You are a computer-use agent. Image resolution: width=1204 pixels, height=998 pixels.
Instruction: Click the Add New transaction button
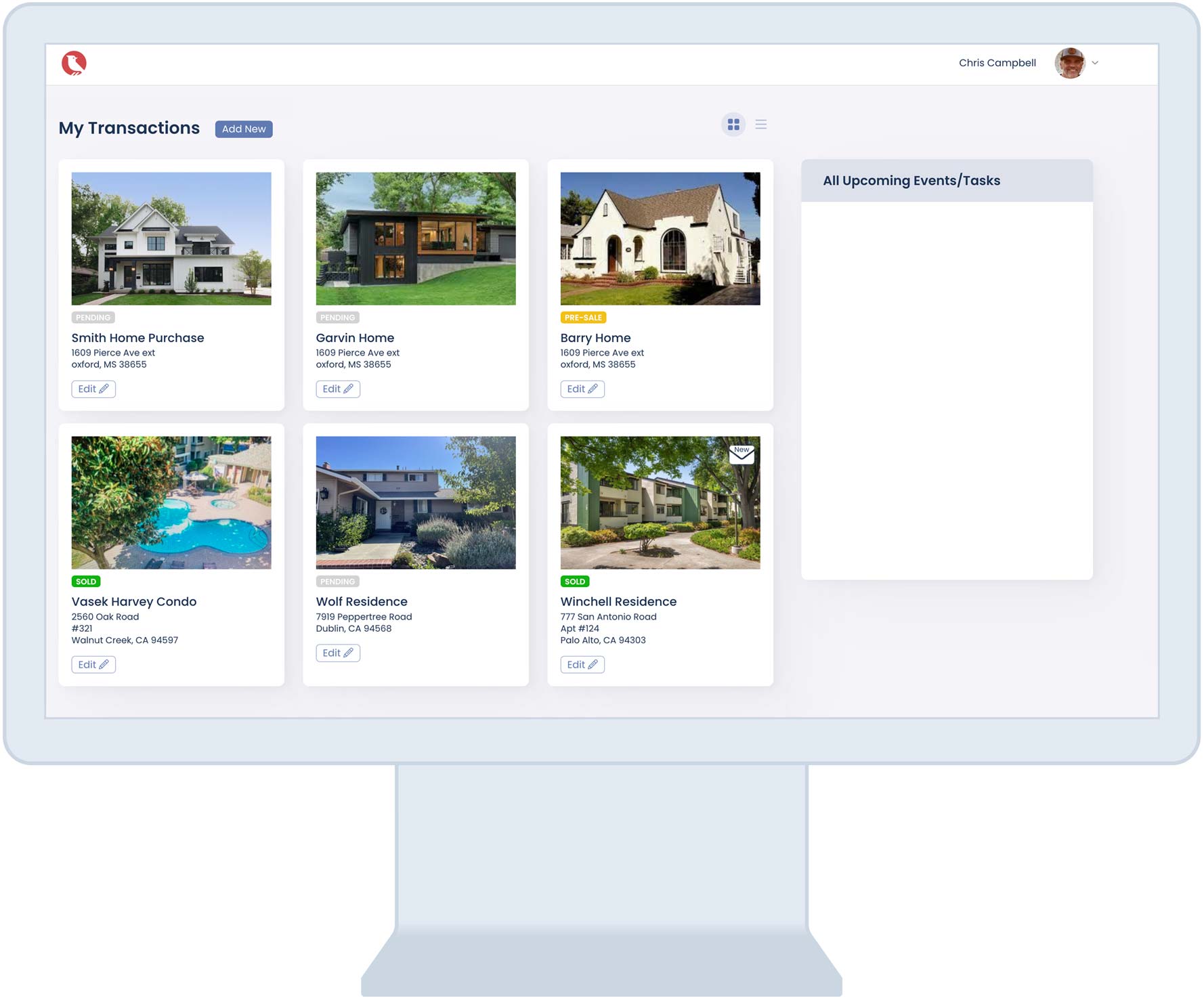coord(244,129)
